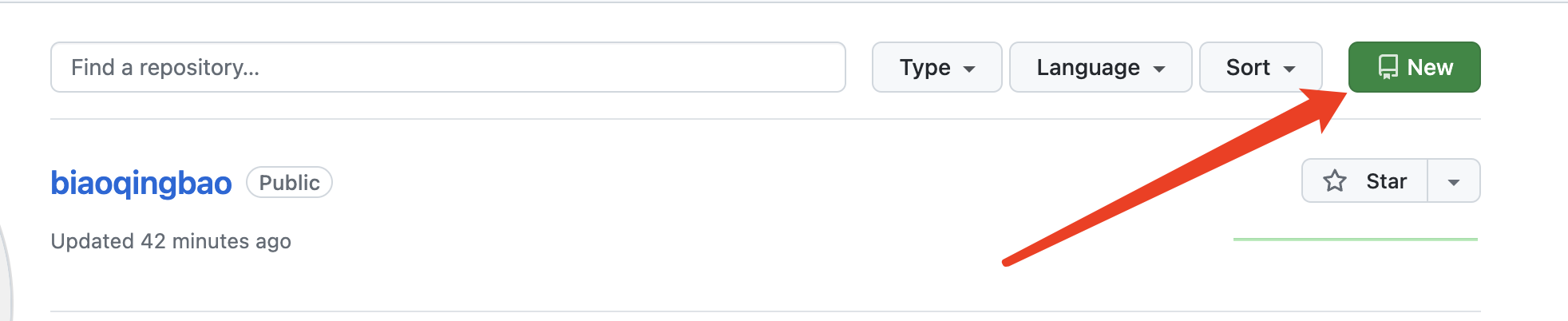The image size is (1568, 321).
Task: Click the caret arrow beside Type
Action: pyautogui.click(x=969, y=69)
